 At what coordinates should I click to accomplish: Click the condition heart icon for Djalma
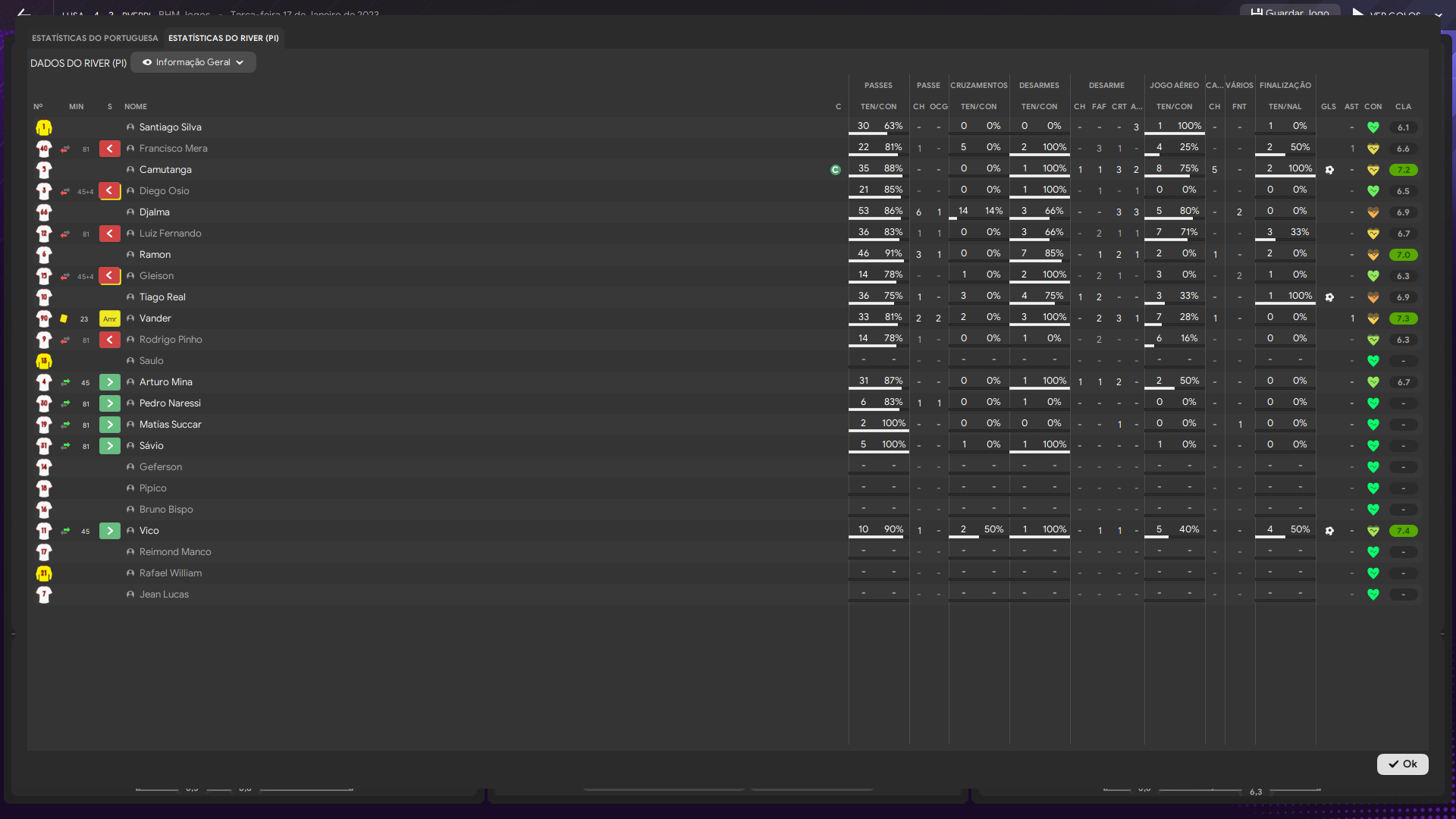tap(1373, 212)
